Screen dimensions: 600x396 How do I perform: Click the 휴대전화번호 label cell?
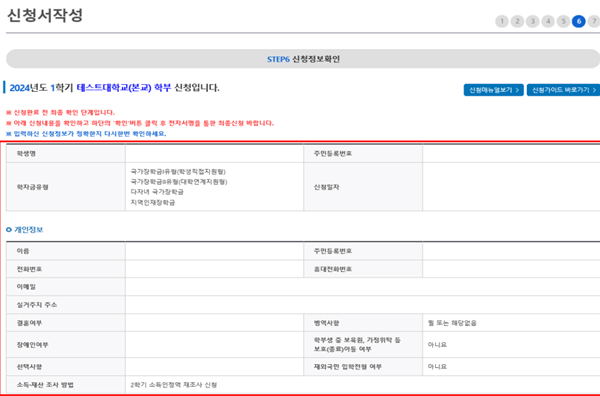coord(363,269)
